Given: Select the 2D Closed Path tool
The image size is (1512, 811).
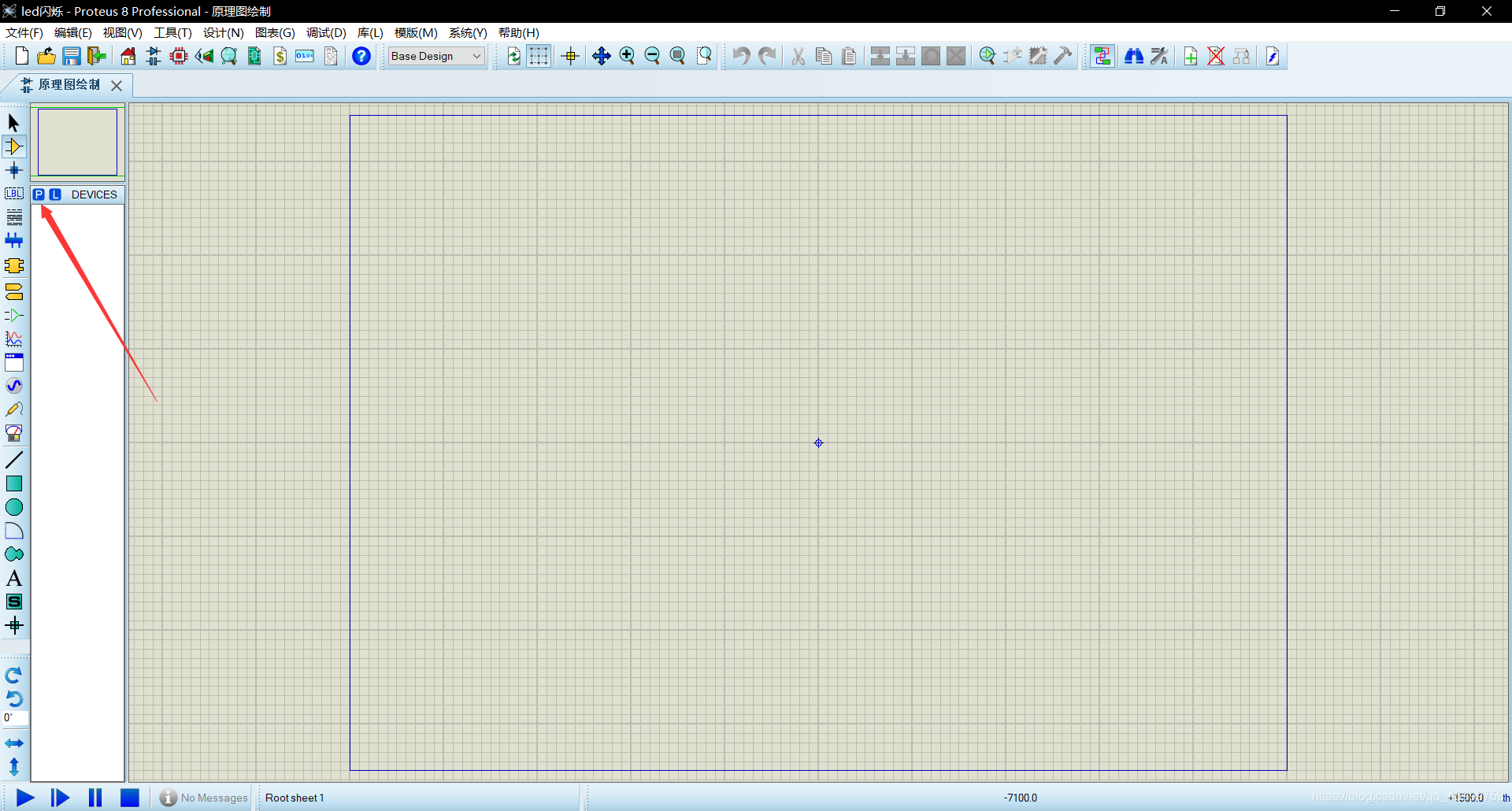Looking at the screenshot, I should click(13, 554).
